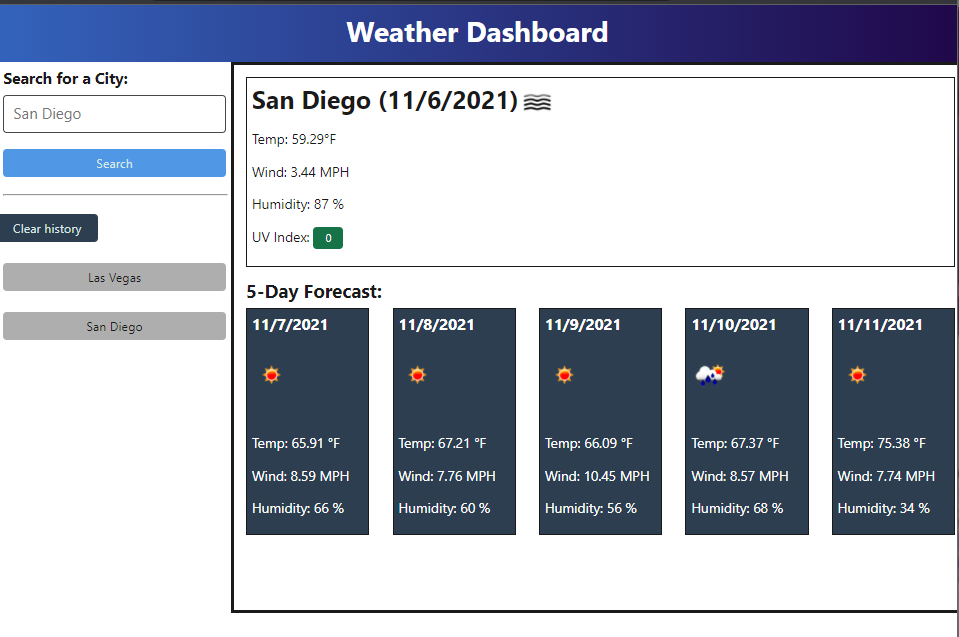Open the 11/7/2021 forecast card

tap(307, 421)
